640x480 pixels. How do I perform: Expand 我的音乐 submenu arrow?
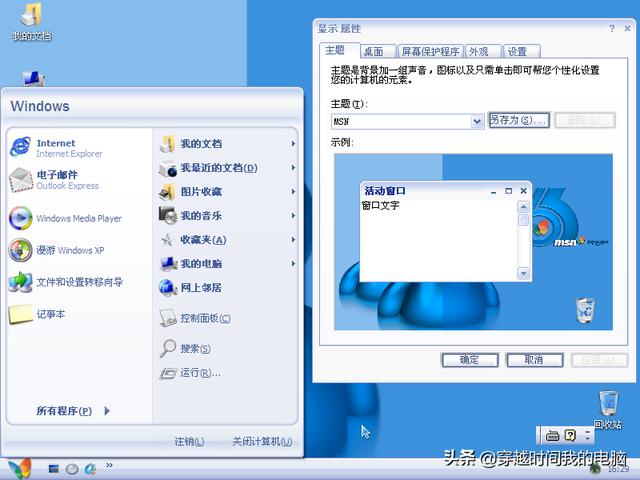coord(293,216)
